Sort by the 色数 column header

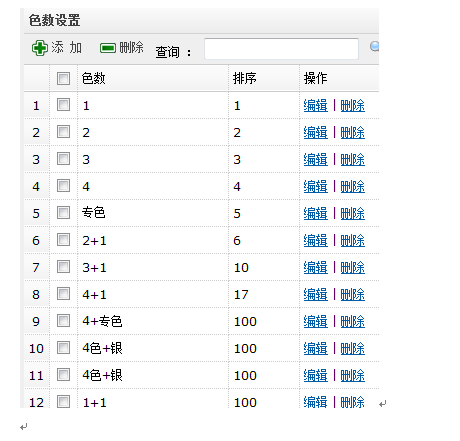(94, 79)
